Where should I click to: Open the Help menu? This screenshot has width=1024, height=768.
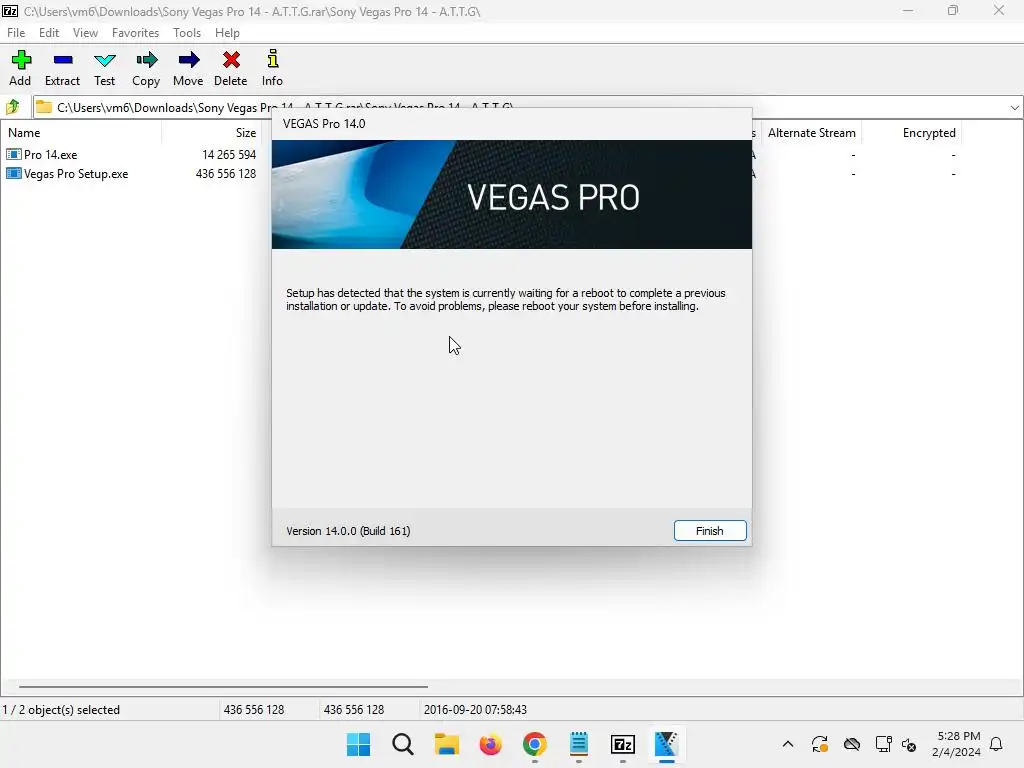tap(227, 33)
